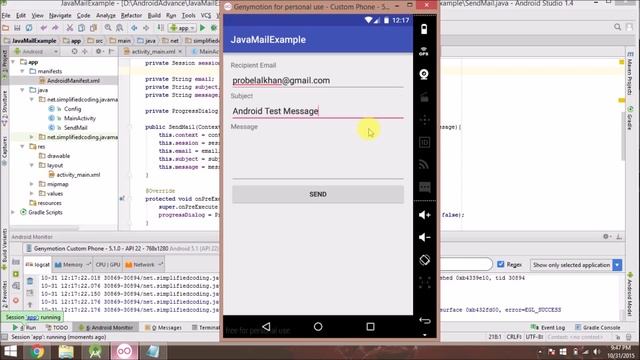Open the Navigate menu
The image size is (640, 360).
[x=60, y=16]
